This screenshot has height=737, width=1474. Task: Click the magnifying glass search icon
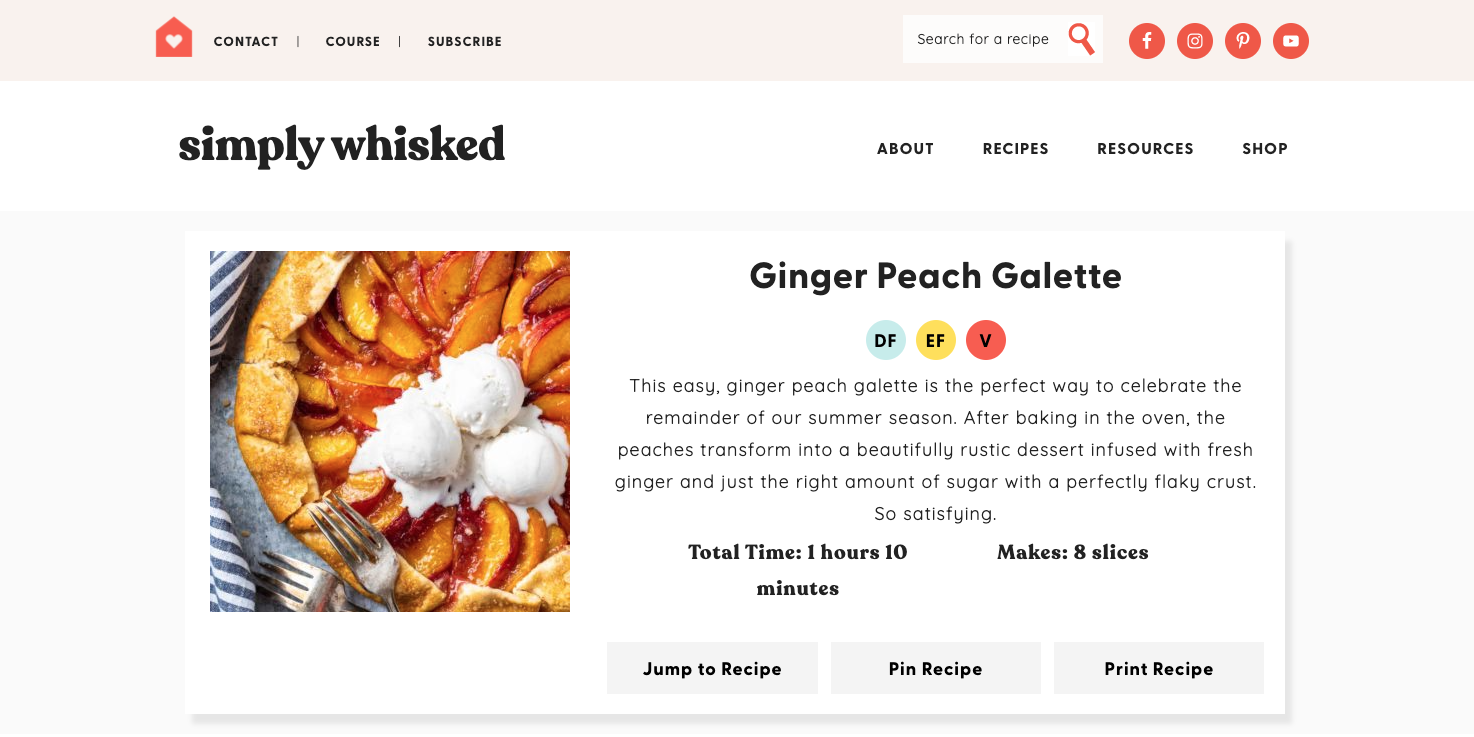tap(1081, 39)
